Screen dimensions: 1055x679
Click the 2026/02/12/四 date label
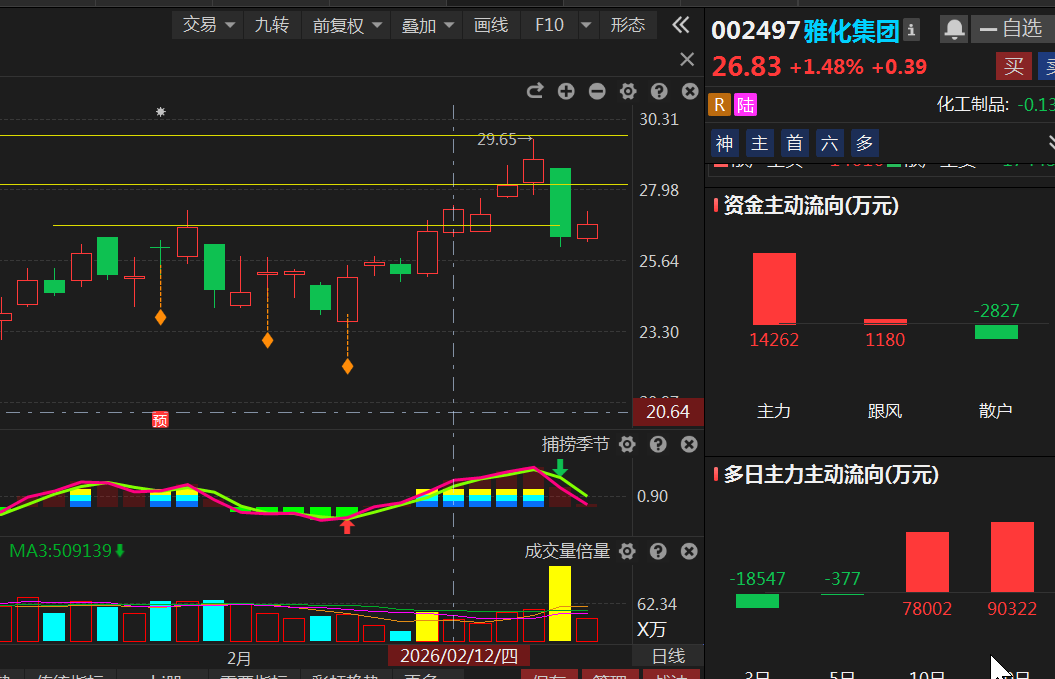coord(459,656)
